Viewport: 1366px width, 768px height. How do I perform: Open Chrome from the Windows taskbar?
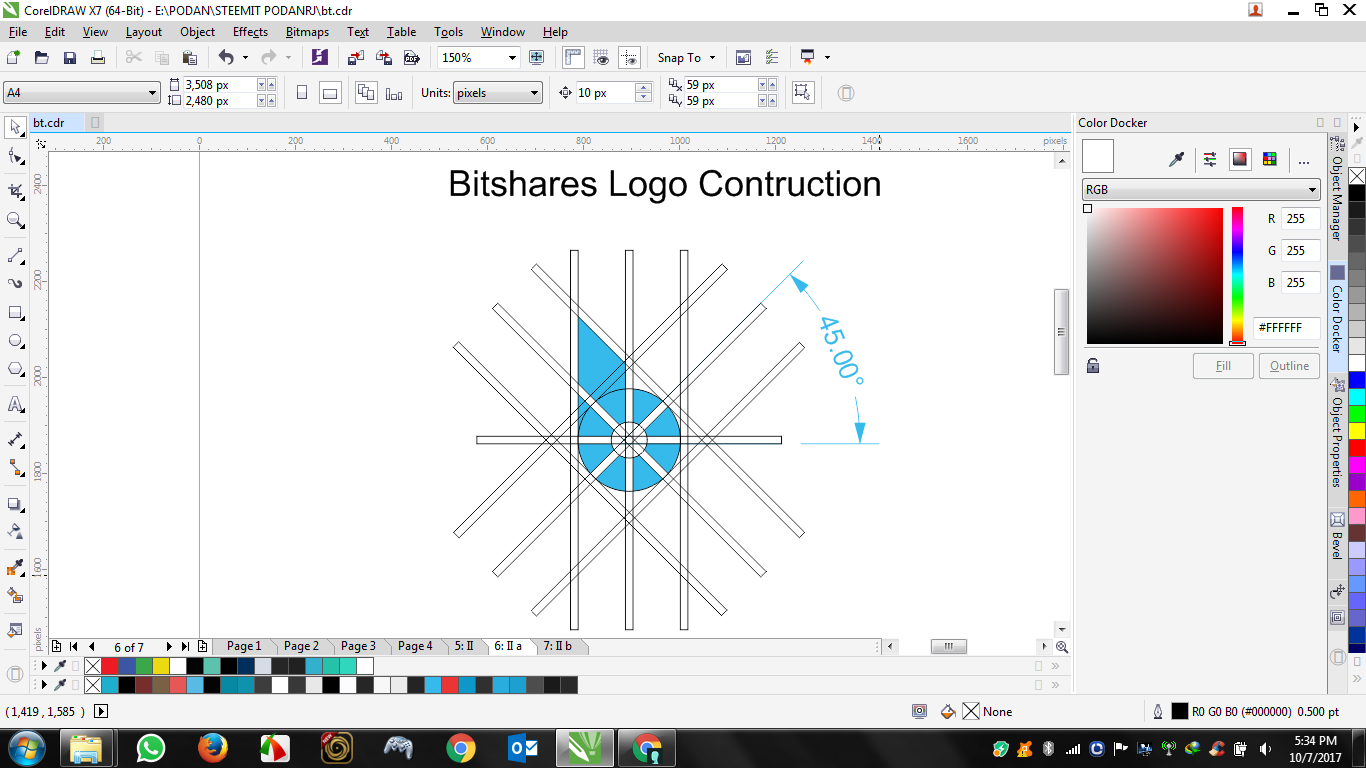(461, 748)
